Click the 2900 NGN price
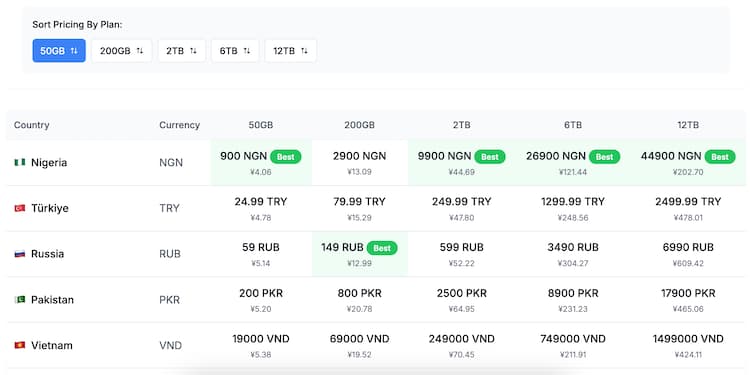This screenshot has height=375, width=750. click(x=359, y=156)
